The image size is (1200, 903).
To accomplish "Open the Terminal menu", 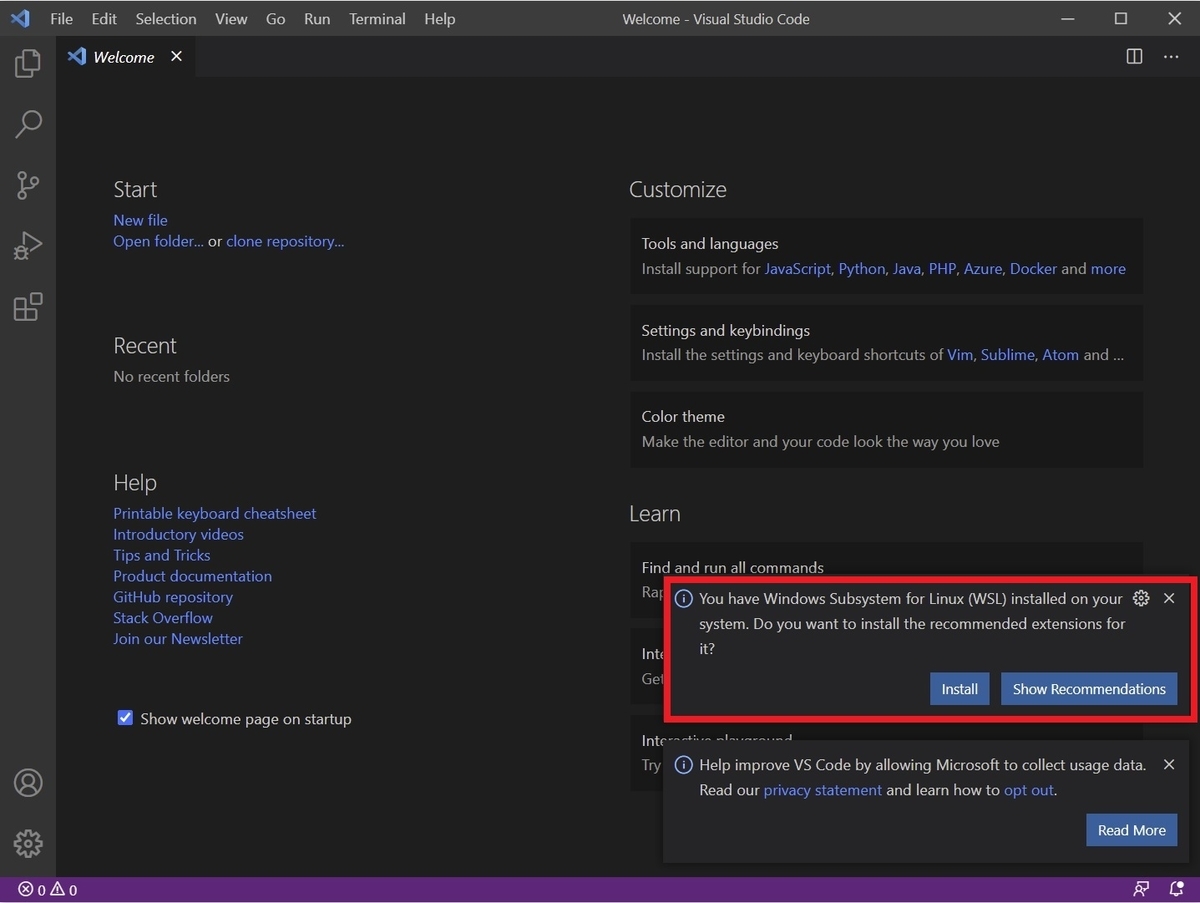I will 377,18.
